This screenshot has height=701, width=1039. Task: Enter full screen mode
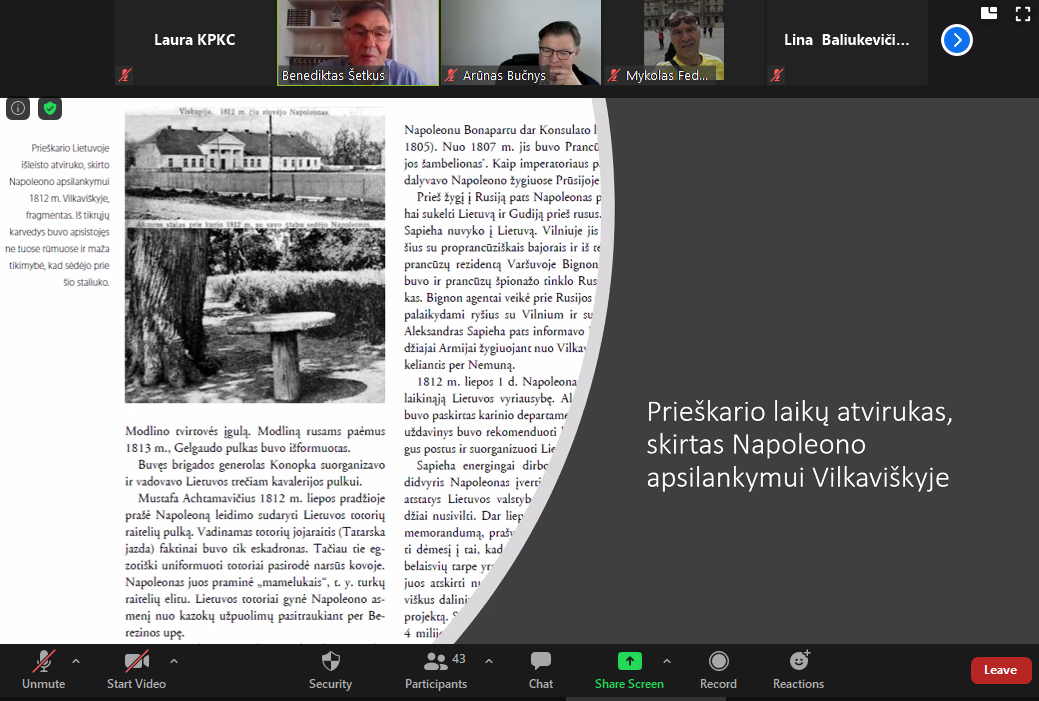pos(1022,14)
